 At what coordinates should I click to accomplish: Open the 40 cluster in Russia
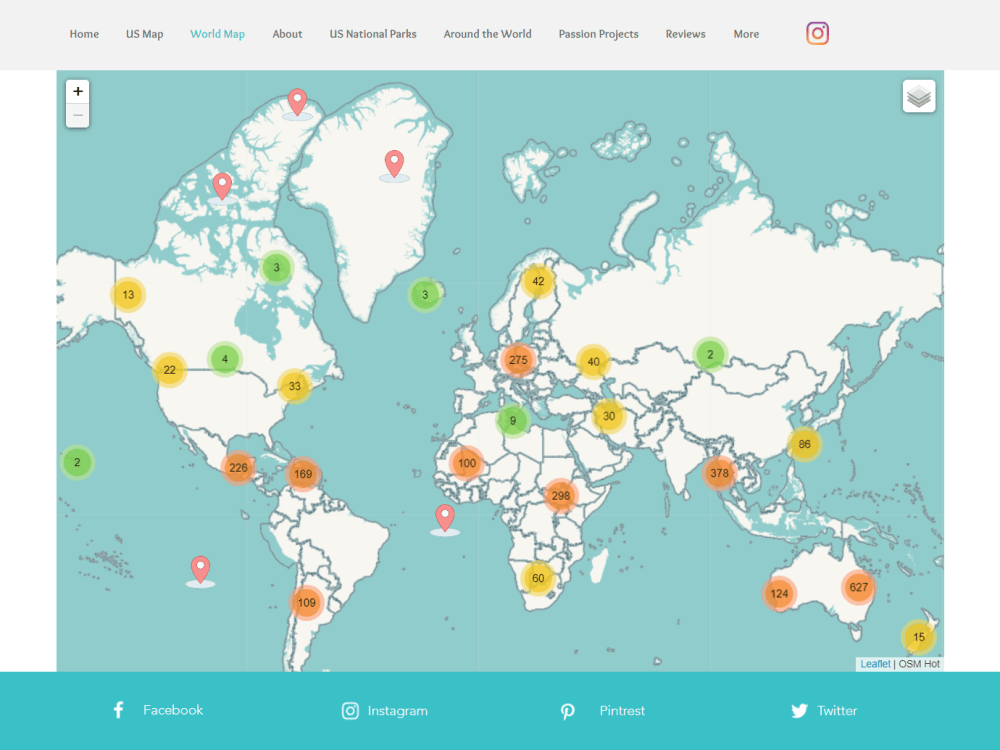click(x=593, y=362)
